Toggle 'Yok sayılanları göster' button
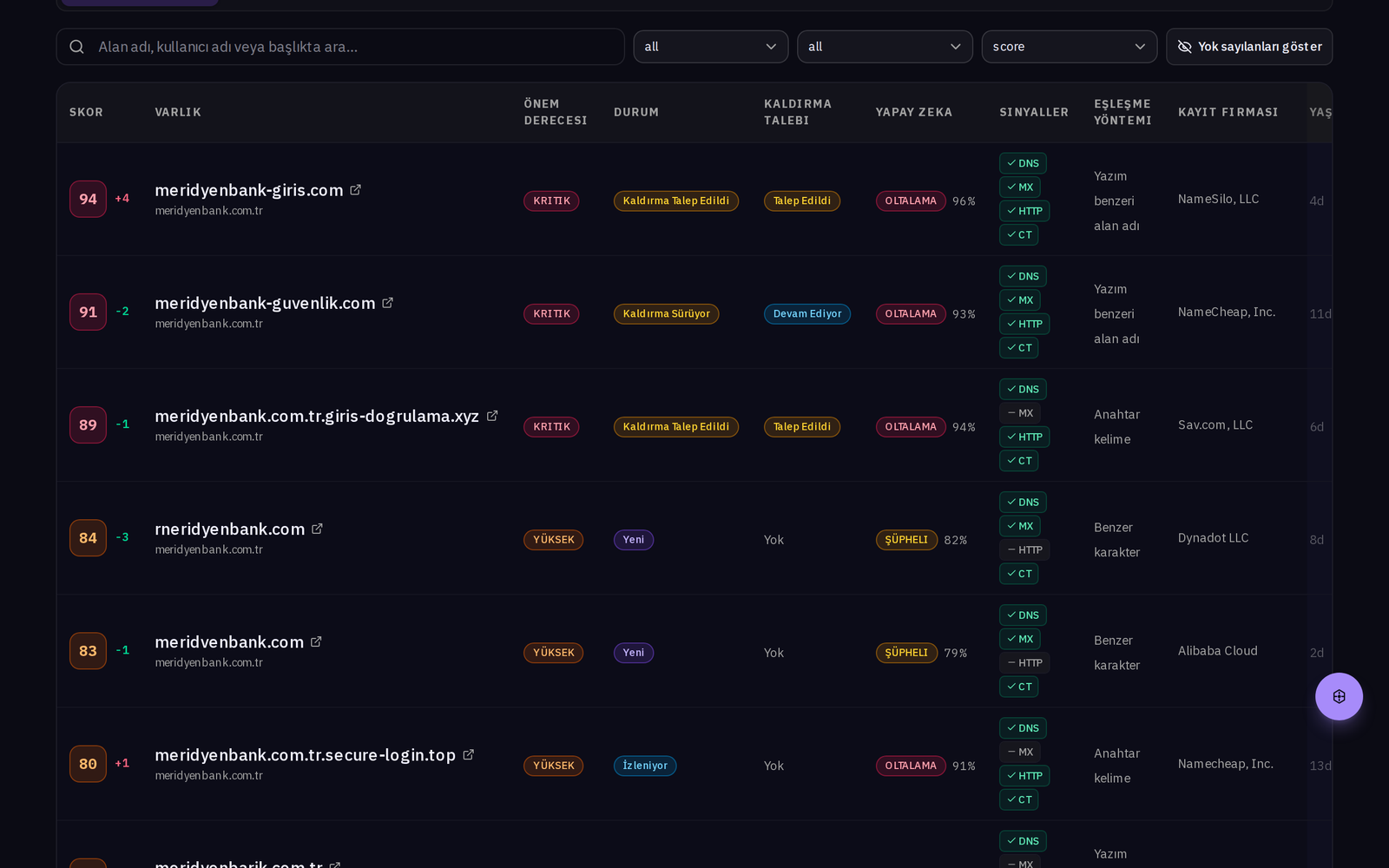Screen dimensions: 1389x868 point(1249,47)
